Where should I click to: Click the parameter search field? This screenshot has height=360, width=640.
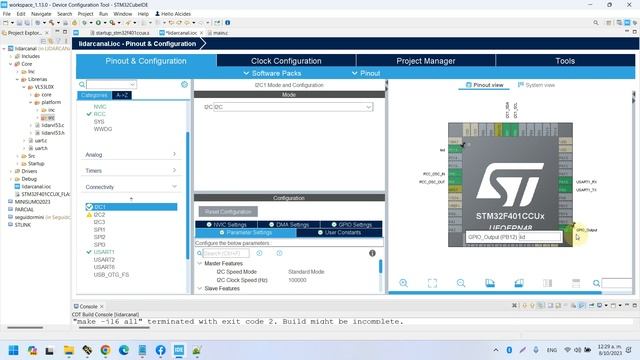coord(226,253)
